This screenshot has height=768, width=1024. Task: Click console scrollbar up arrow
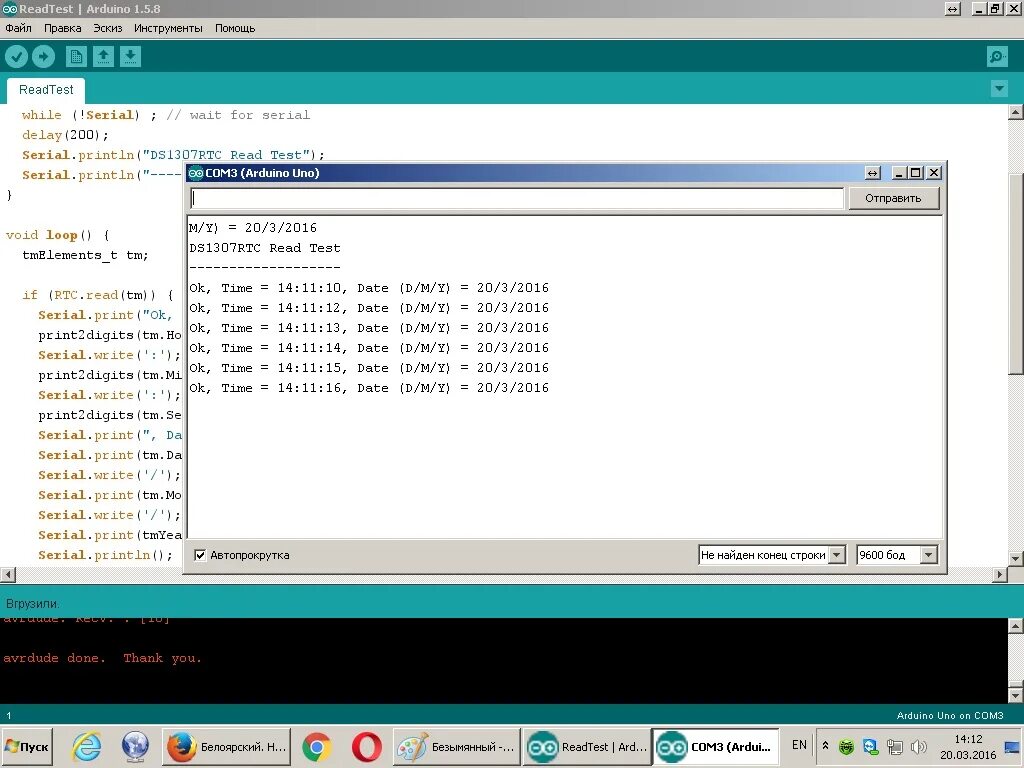pos(1016,626)
